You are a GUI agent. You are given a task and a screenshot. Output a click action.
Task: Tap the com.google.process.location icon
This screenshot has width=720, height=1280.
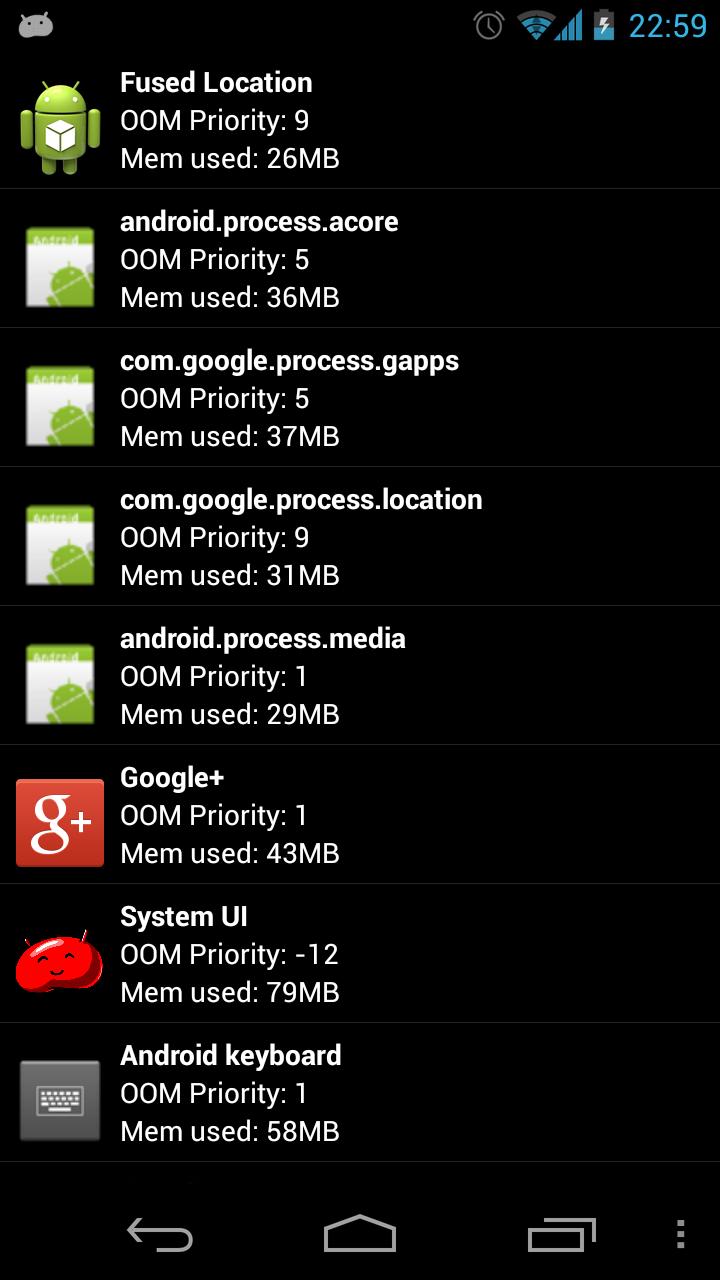coord(60,545)
